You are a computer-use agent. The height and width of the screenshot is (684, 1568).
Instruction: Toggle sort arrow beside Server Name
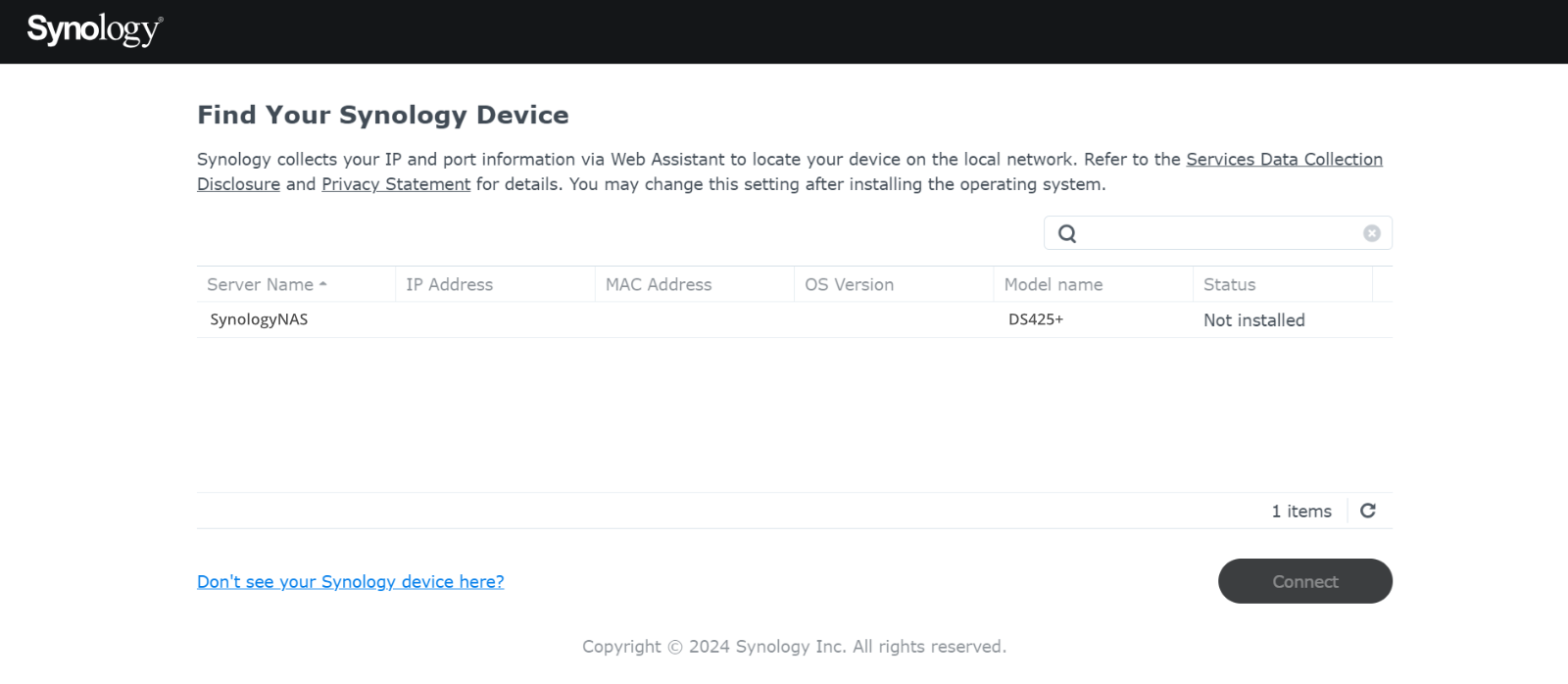pos(323,285)
